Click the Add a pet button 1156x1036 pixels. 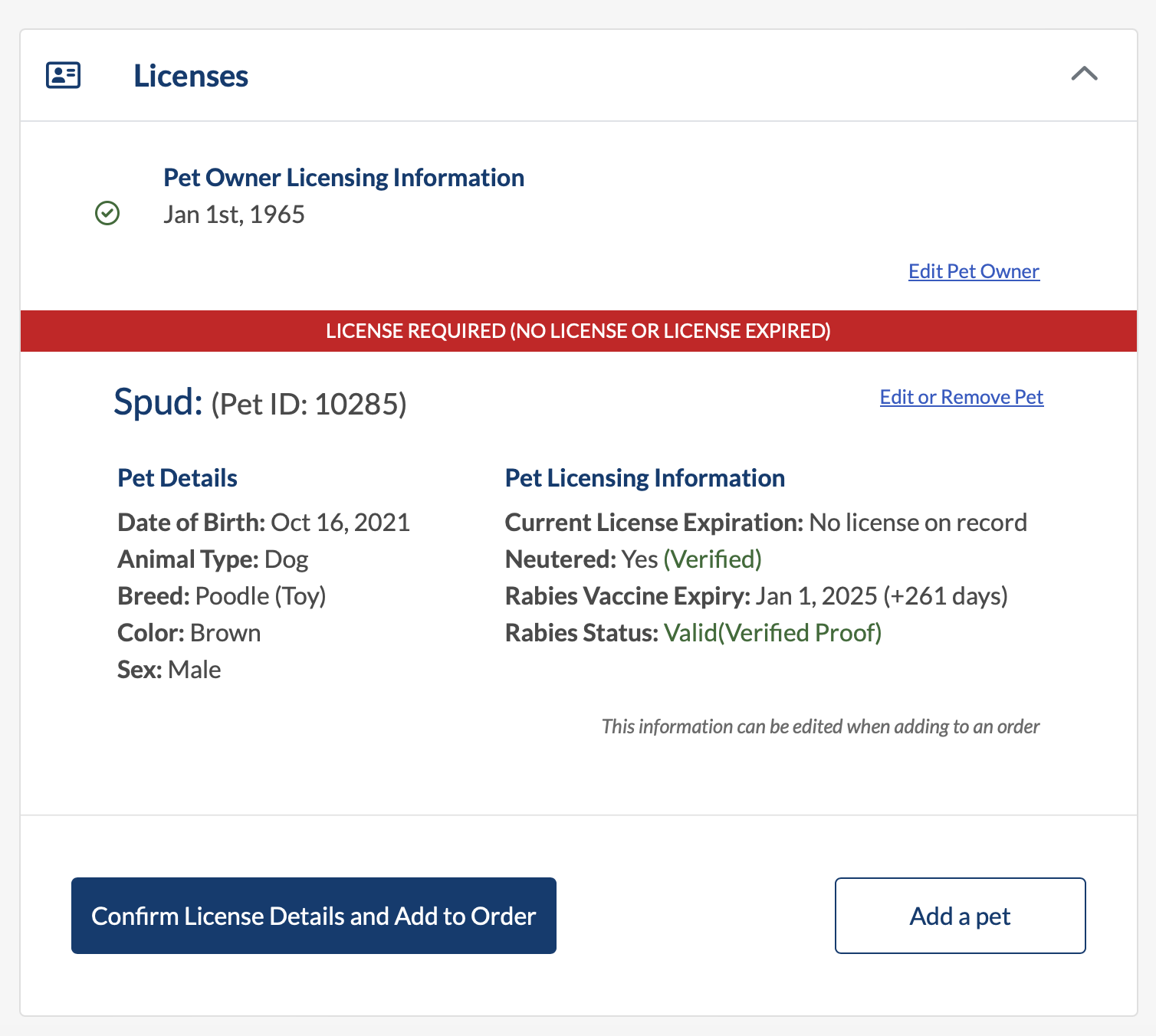[960, 916]
